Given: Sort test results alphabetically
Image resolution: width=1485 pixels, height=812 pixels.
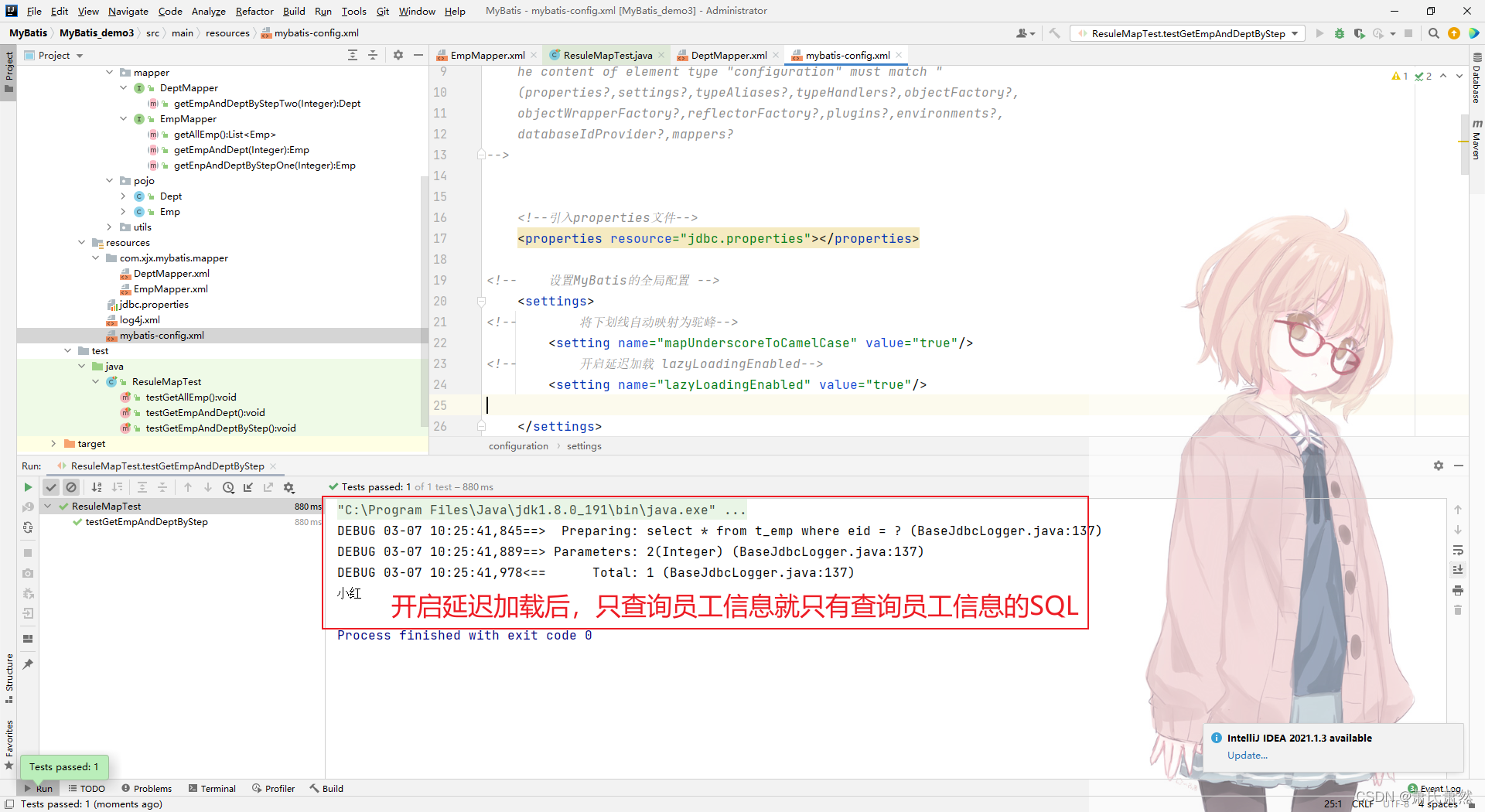Looking at the screenshot, I should [x=97, y=487].
